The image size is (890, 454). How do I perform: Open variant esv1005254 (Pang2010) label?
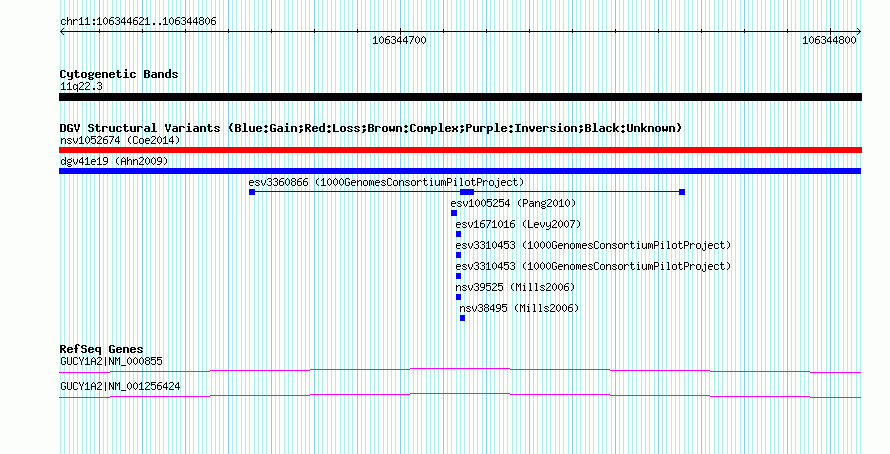point(513,203)
